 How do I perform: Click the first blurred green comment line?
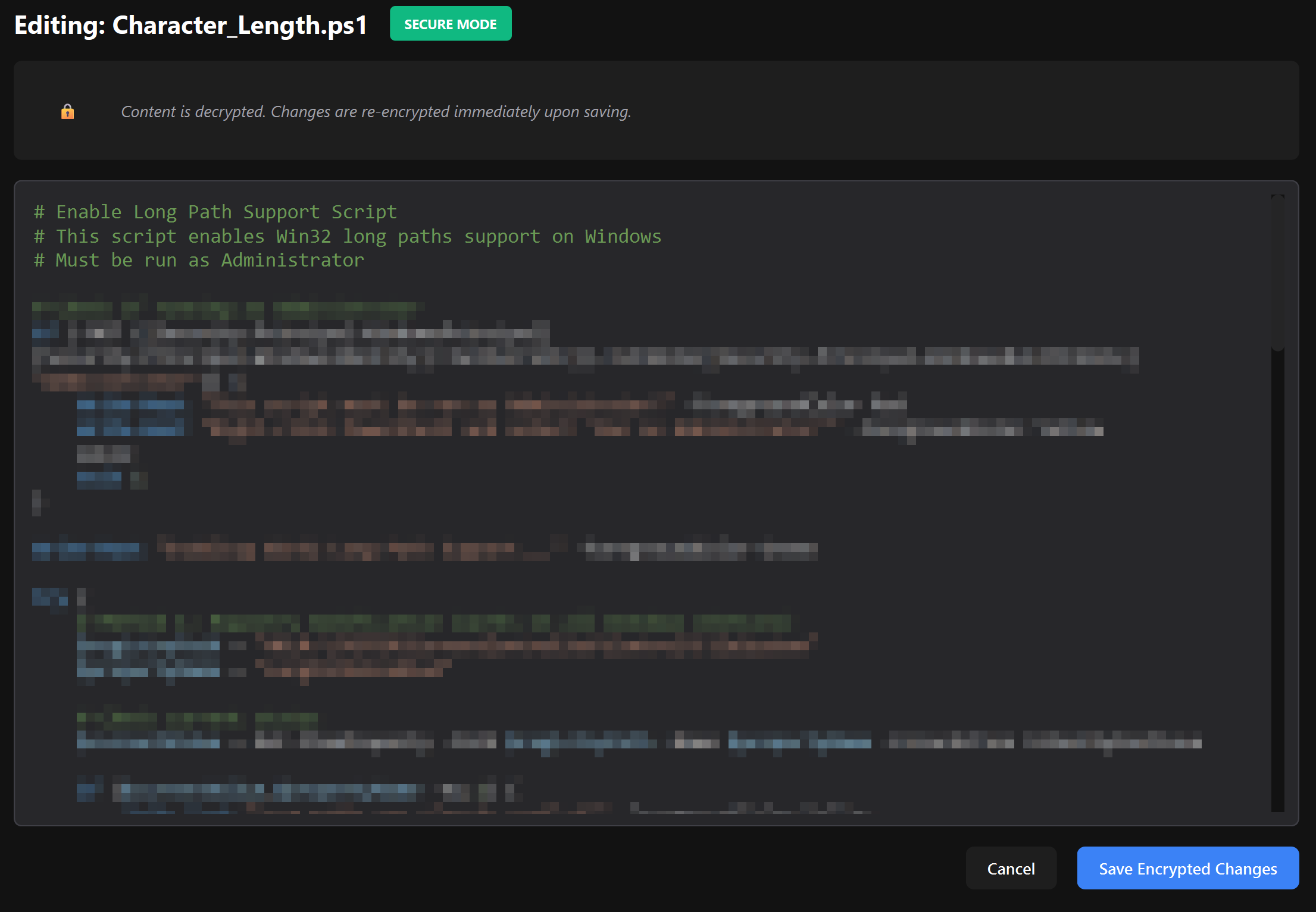pyautogui.click(x=228, y=308)
